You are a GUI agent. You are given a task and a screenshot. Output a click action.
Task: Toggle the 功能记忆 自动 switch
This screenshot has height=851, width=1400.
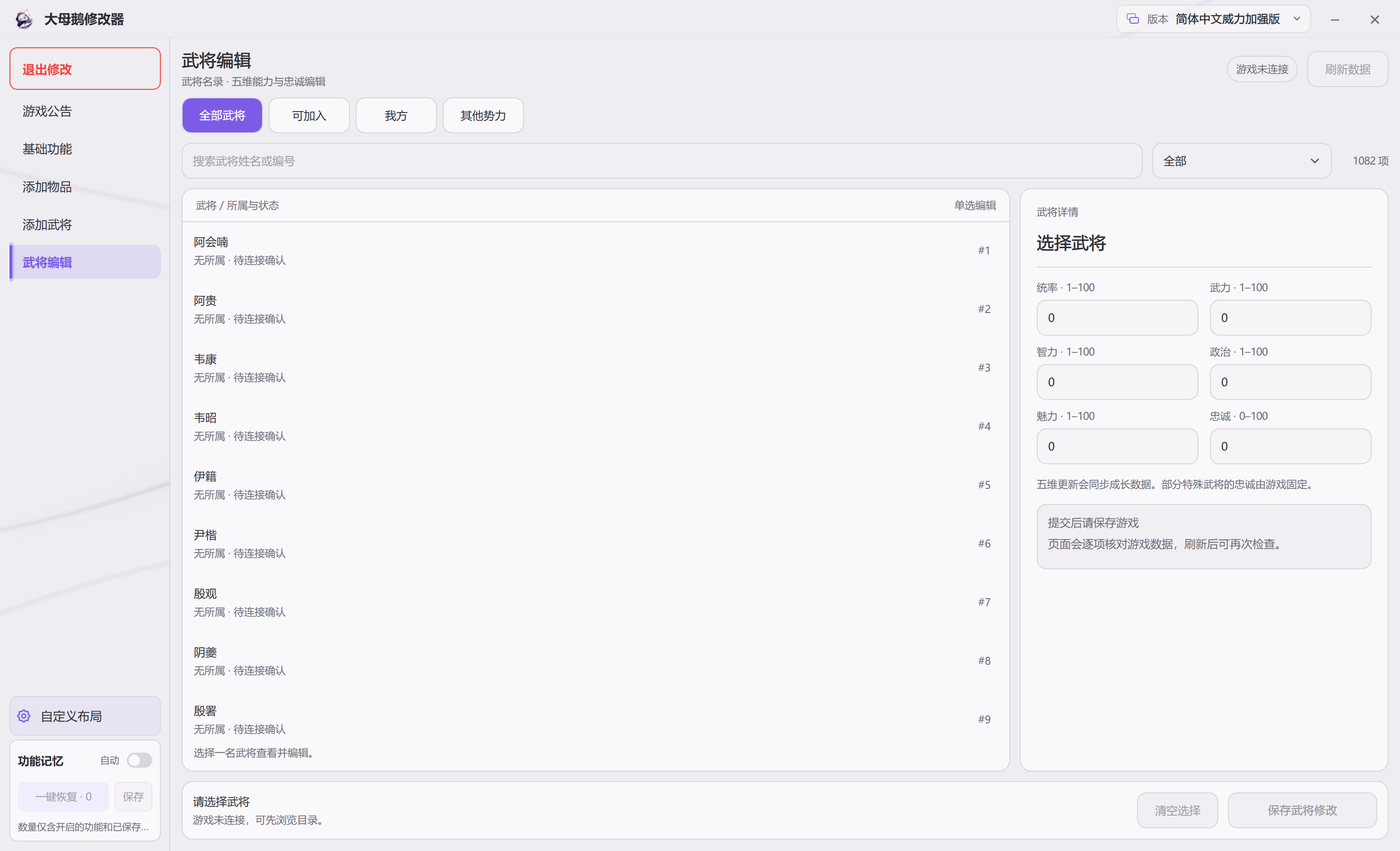(x=139, y=760)
